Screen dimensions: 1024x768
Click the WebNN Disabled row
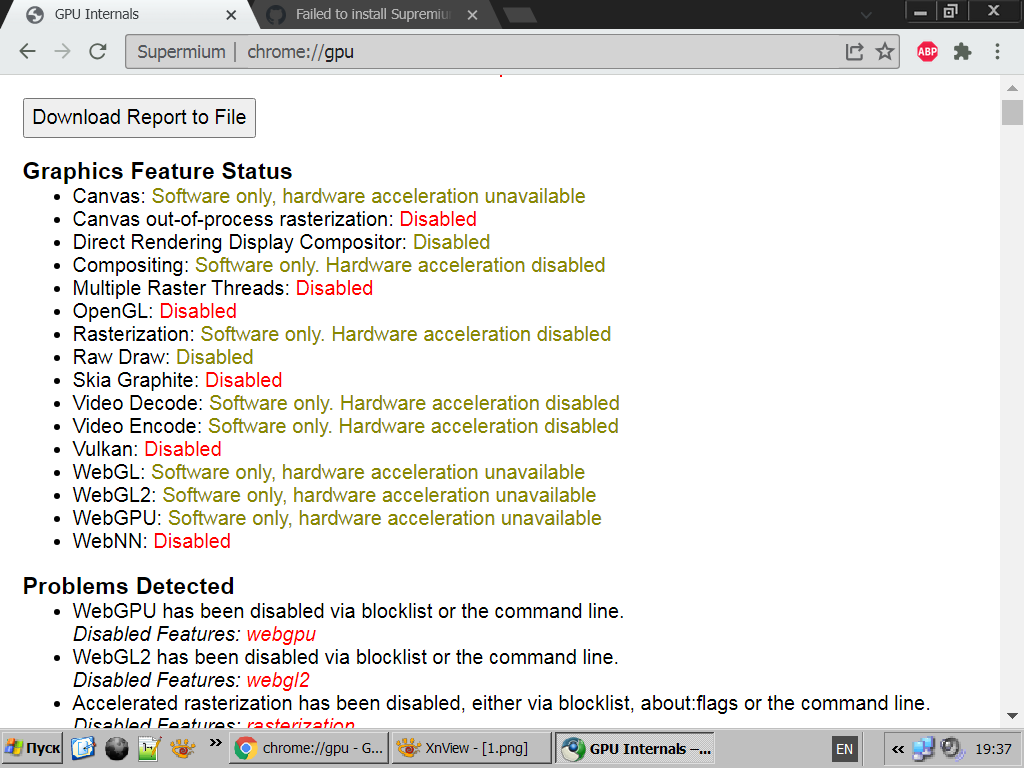[152, 541]
